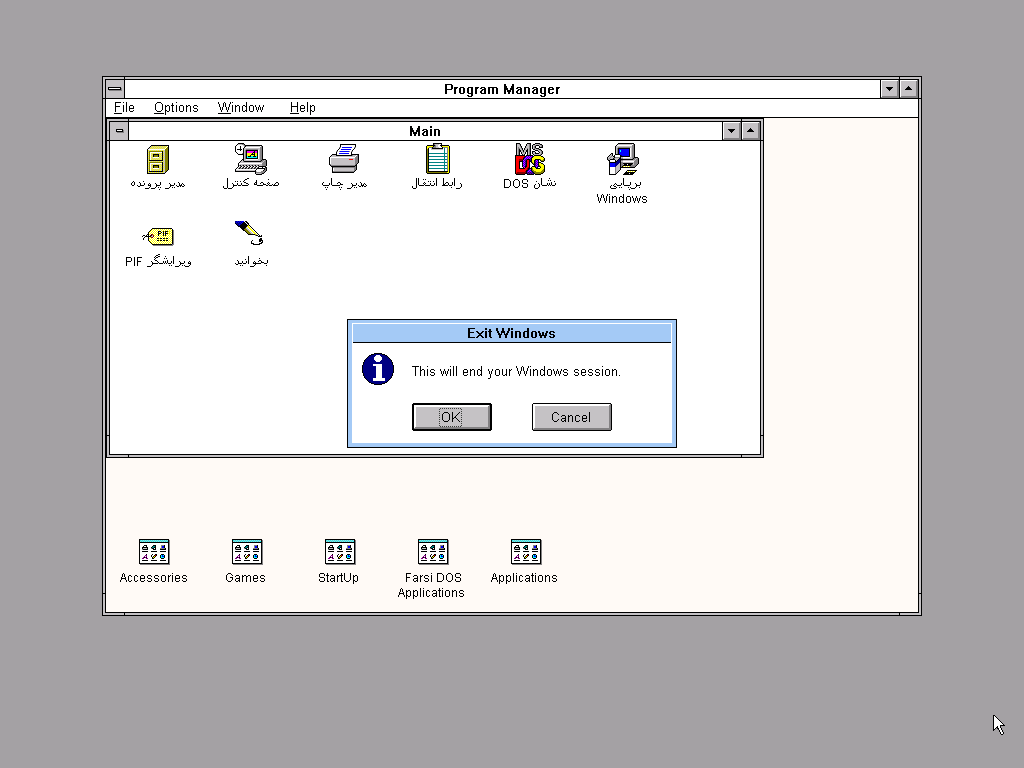The height and width of the screenshot is (768, 1024).
Task: Select the StartUp program group icon
Action: pos(339,552)
